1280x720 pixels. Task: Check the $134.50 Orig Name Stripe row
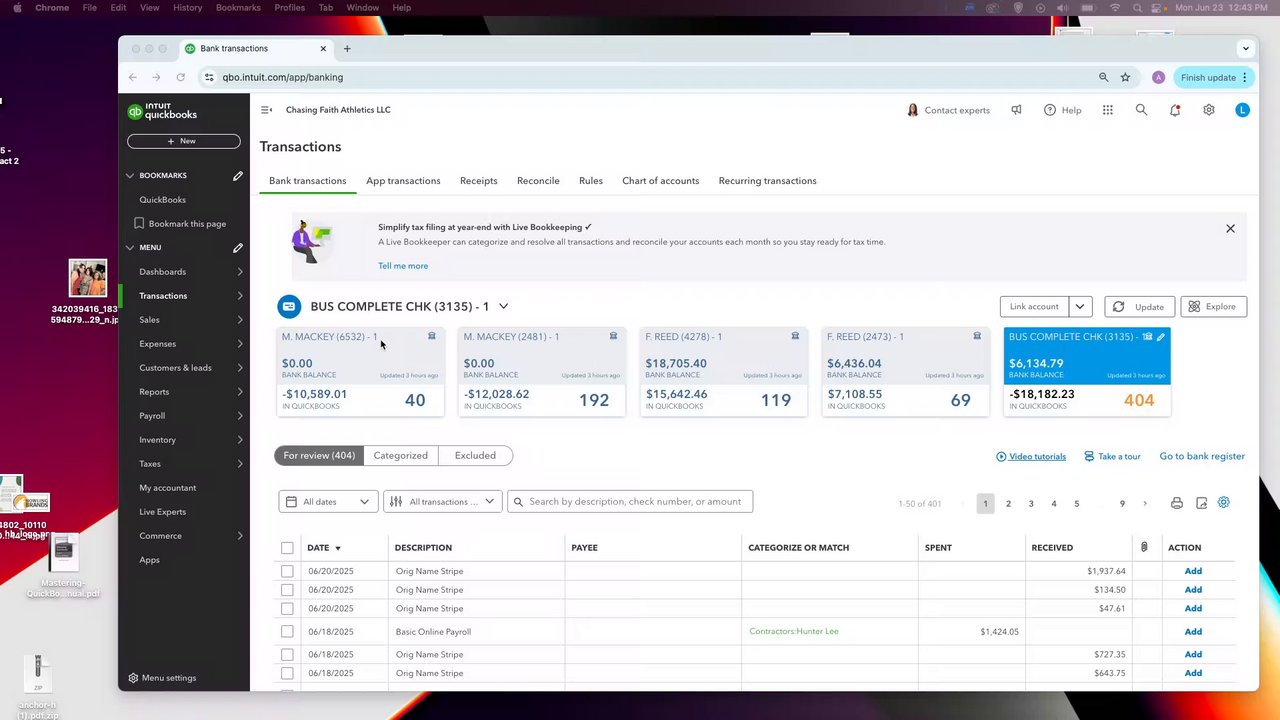point(287,590)
